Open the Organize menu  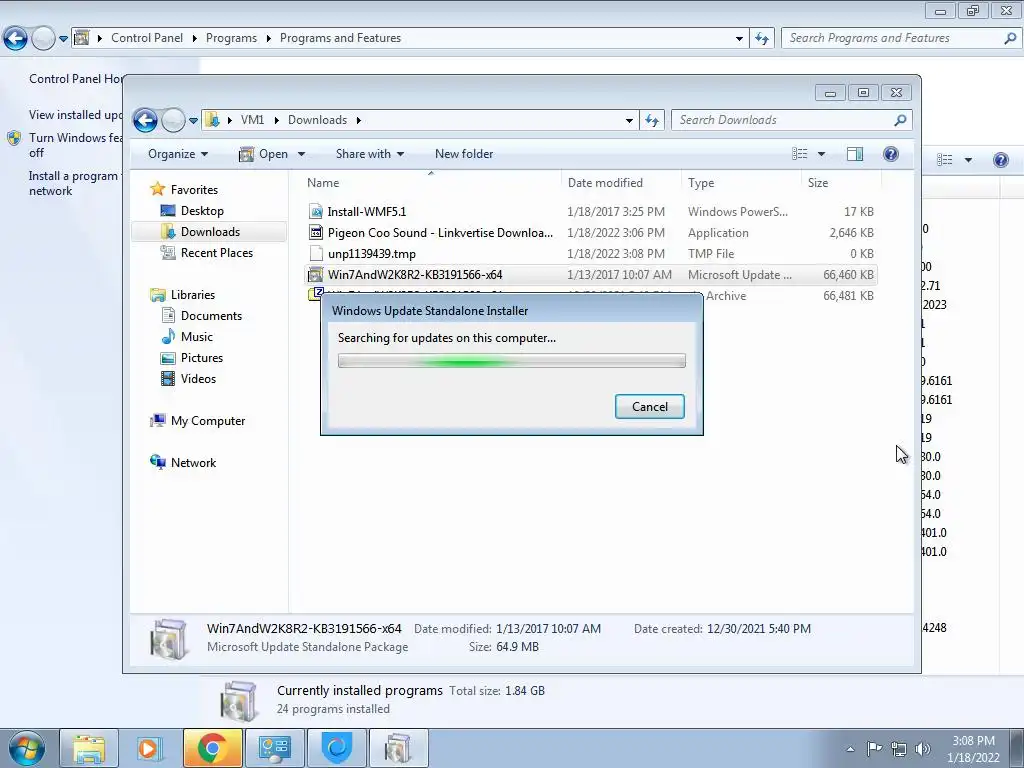[x=178, y=154]
